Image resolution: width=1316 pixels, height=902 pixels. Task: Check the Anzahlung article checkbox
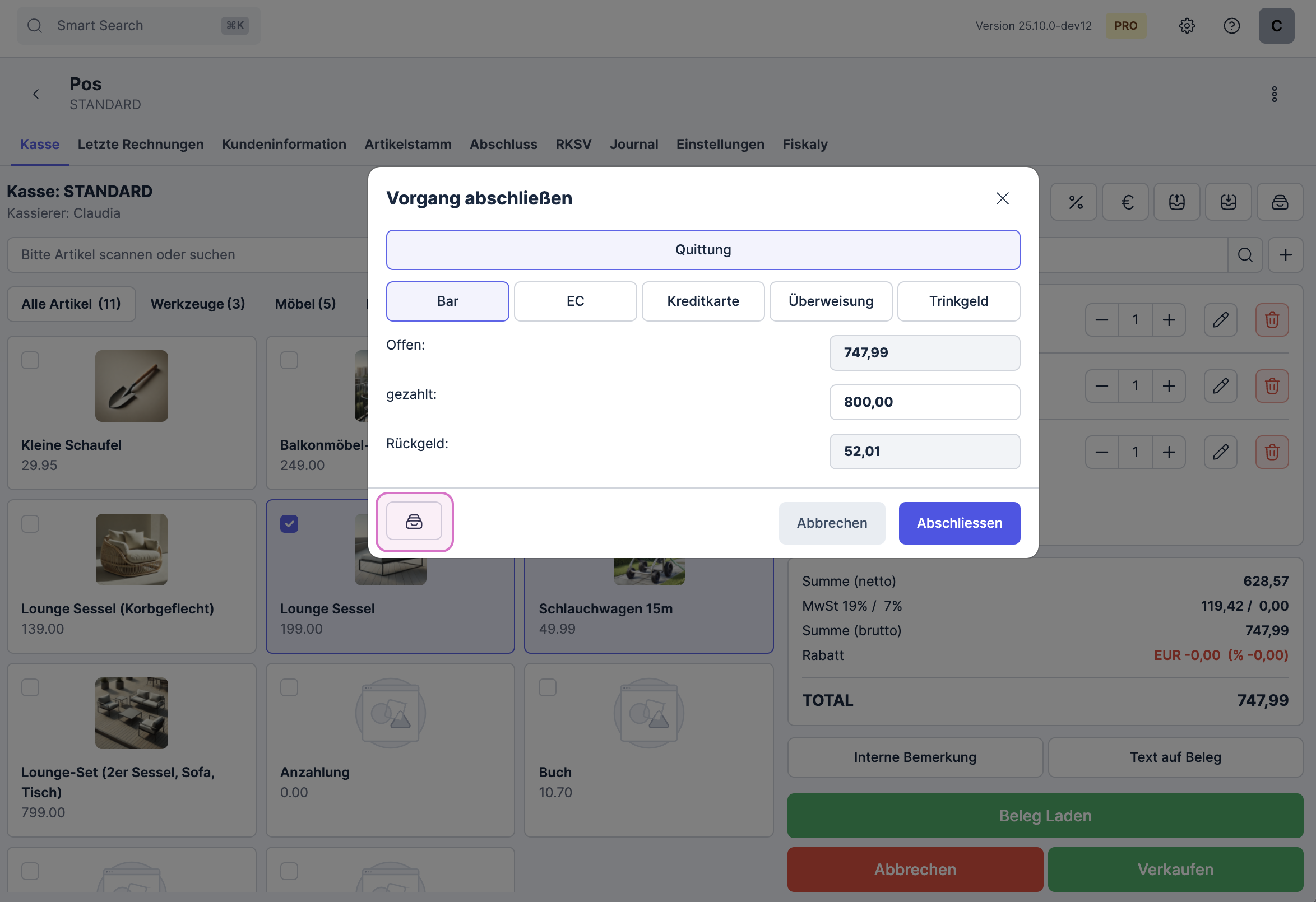(289, 687)
